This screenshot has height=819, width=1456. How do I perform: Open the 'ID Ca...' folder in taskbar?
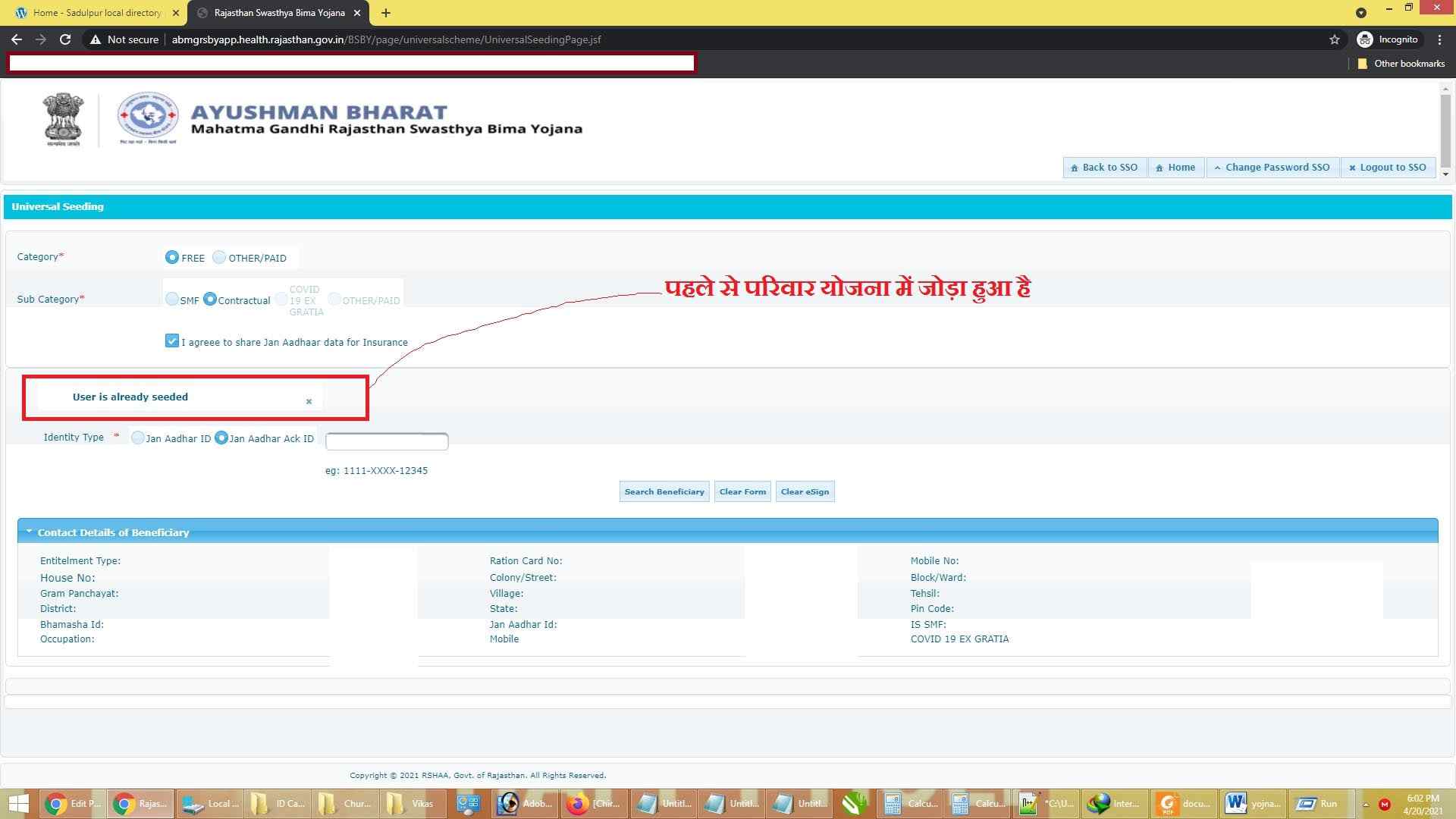[x=278, y=804]
